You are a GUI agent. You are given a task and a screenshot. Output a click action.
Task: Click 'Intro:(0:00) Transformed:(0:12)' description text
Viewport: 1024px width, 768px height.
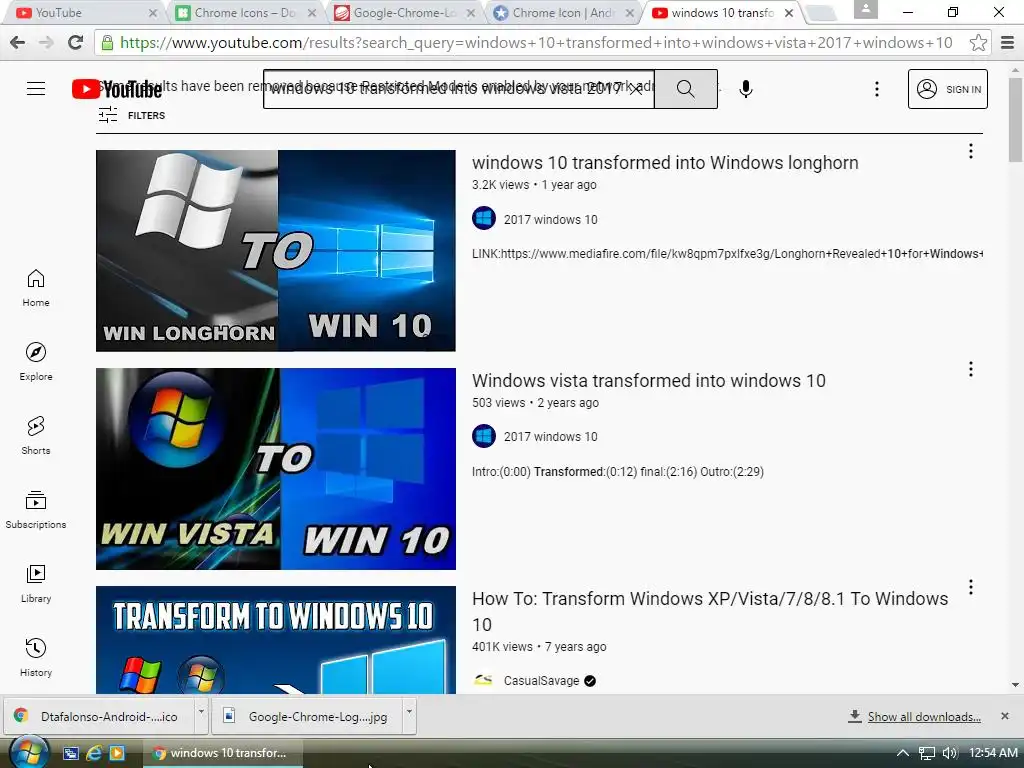tap(618, 472)
